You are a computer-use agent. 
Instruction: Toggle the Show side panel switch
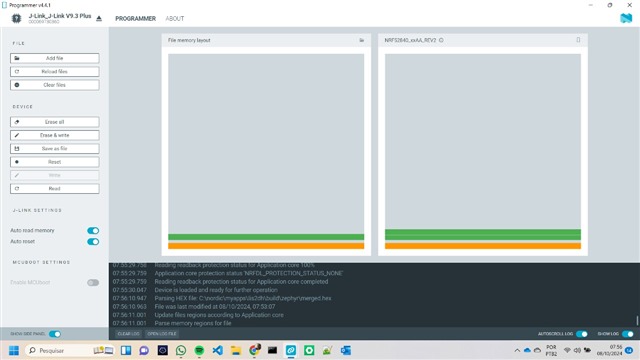(x=55, y=334)
